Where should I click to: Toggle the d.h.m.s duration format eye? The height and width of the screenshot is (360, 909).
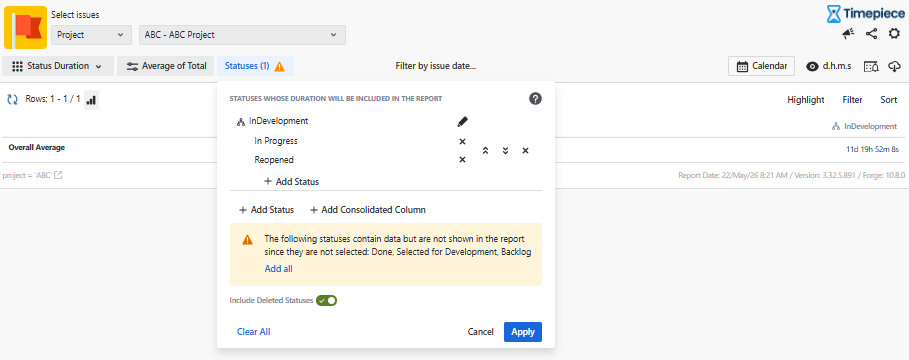[x=812, y=66]
